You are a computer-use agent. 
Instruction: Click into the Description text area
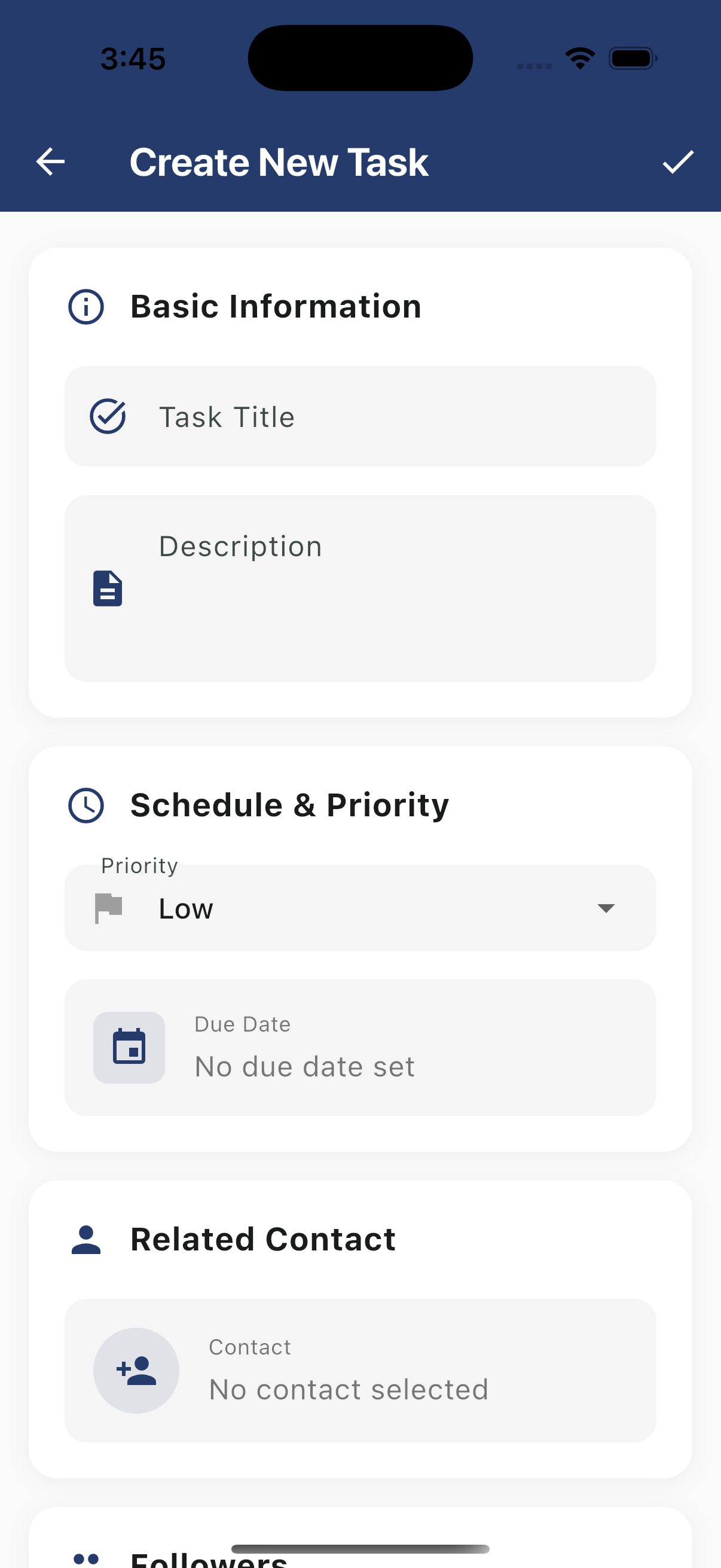[x=389, y=603]
